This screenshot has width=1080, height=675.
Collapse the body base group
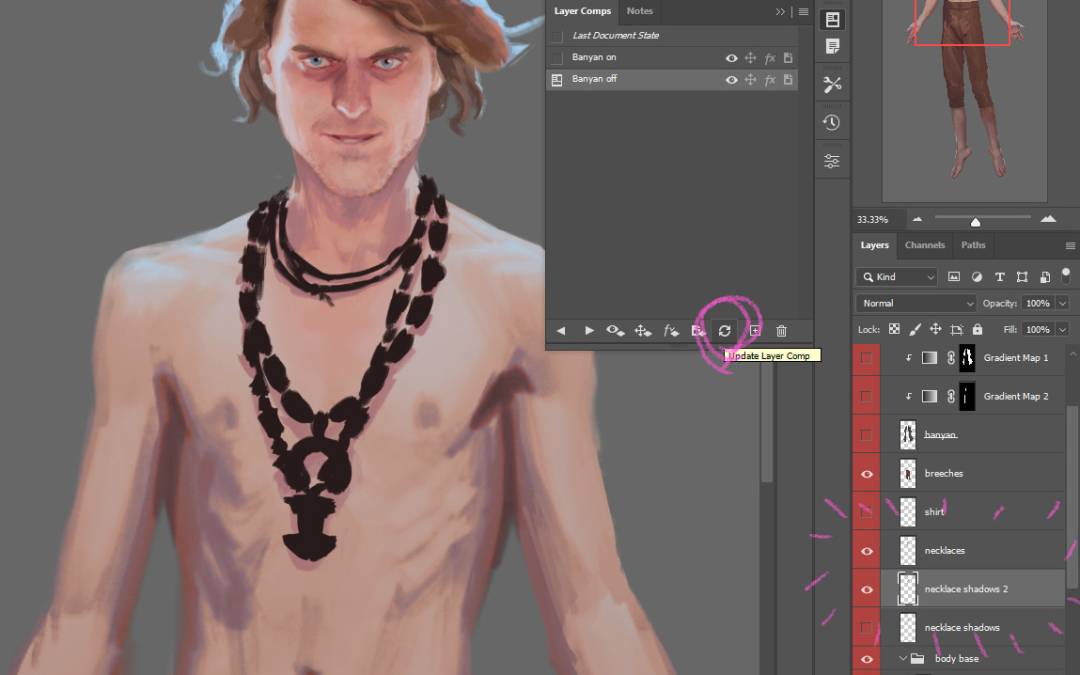[x=903, y=659]
